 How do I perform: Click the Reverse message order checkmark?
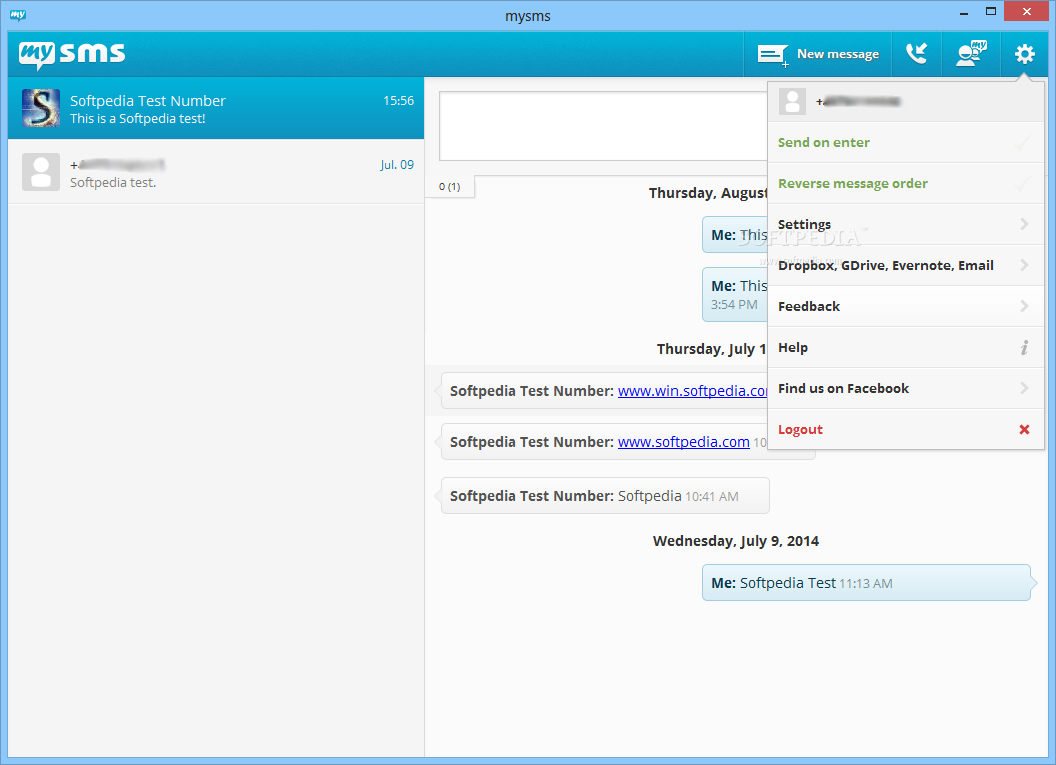point(1023,184)
